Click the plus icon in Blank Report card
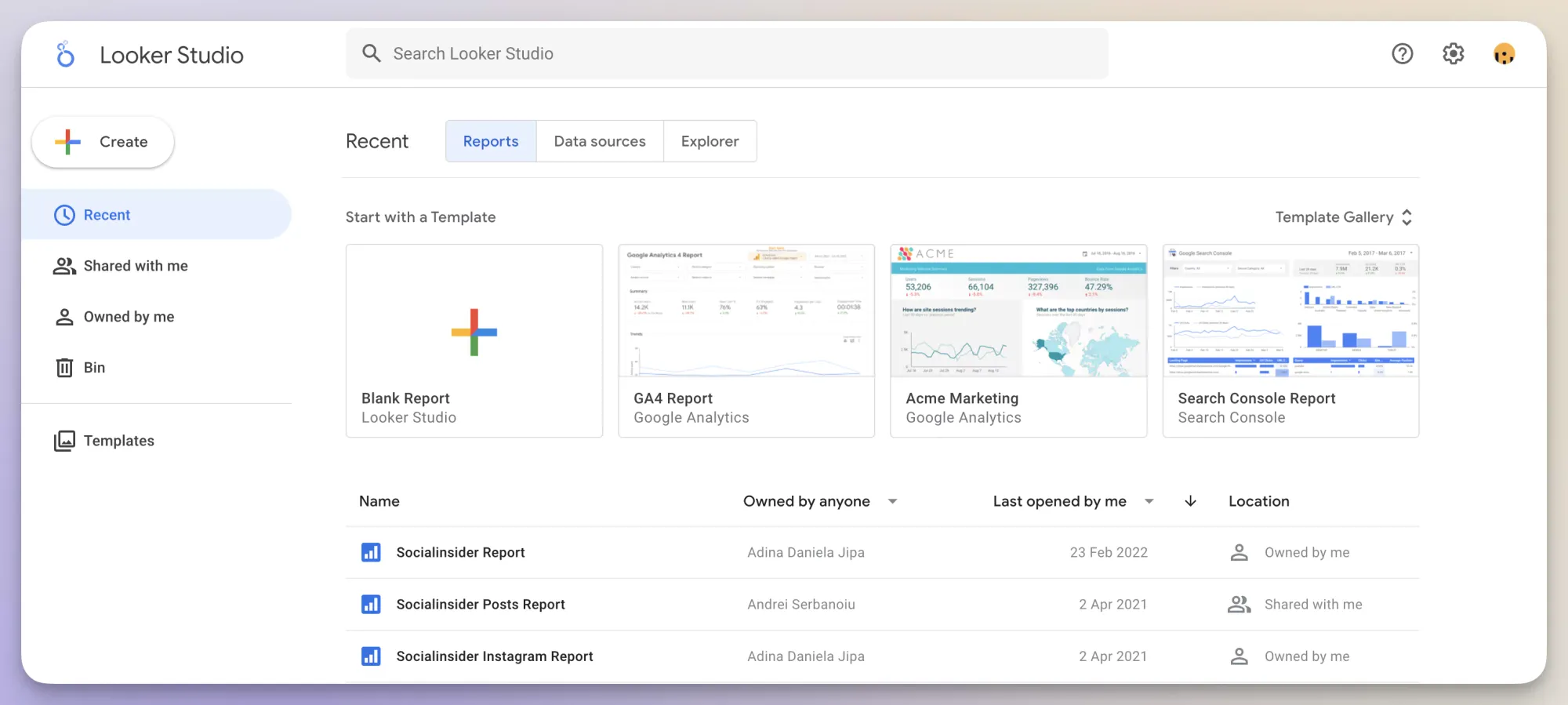Screen dimensions: 1568x705 pos(474,333)
